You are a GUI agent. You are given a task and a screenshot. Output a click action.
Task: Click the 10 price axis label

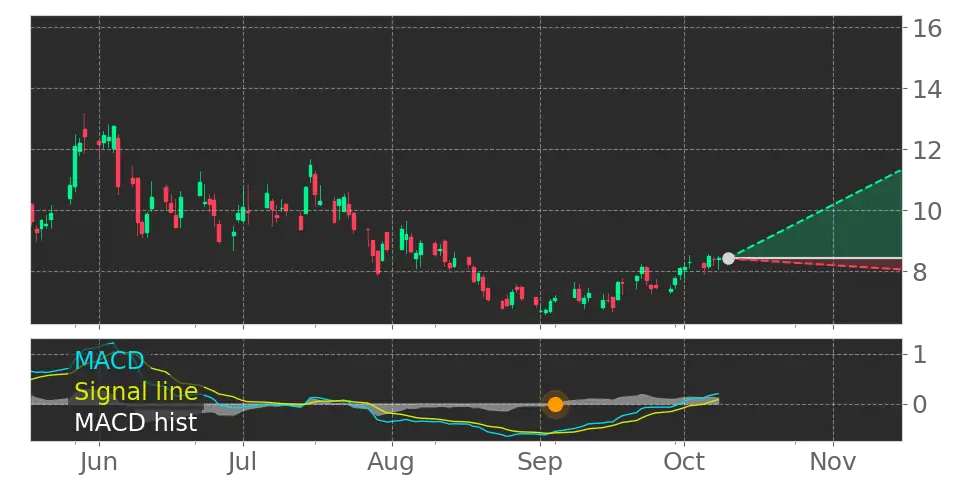pos(927,211)
